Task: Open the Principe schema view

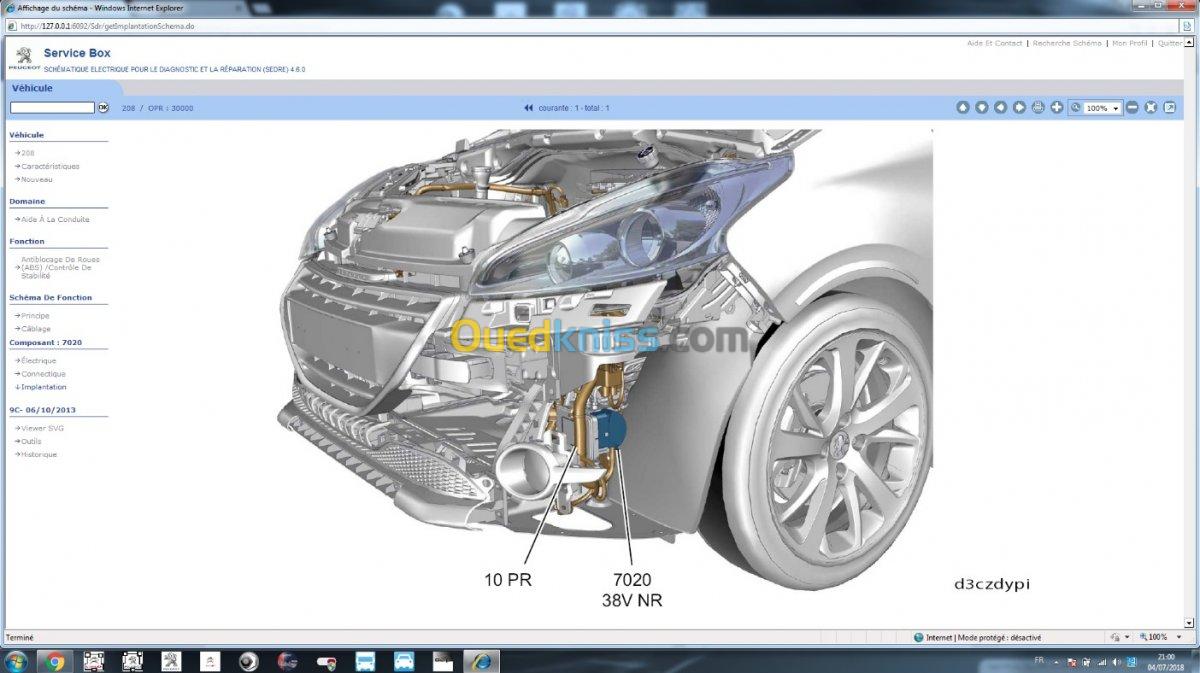Action: [x=35, y=316]
